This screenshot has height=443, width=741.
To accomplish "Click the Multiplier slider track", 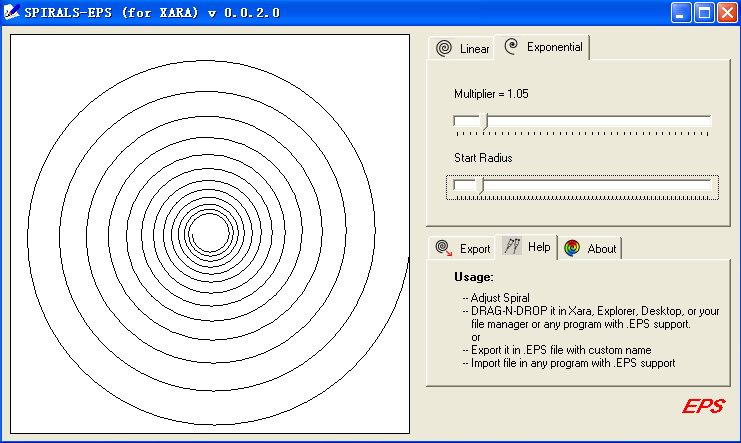I will coord(582,121).
